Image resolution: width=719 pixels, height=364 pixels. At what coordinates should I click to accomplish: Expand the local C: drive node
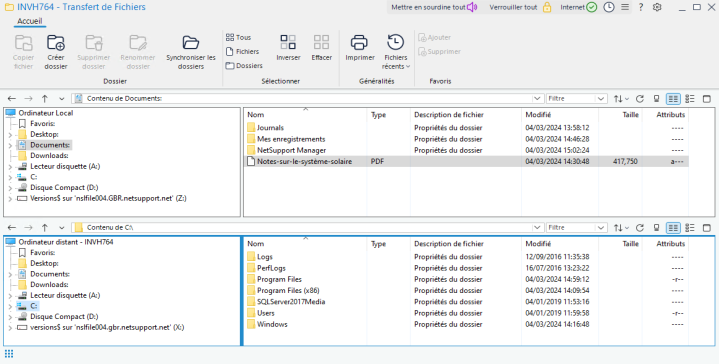(x=10, y=177)
